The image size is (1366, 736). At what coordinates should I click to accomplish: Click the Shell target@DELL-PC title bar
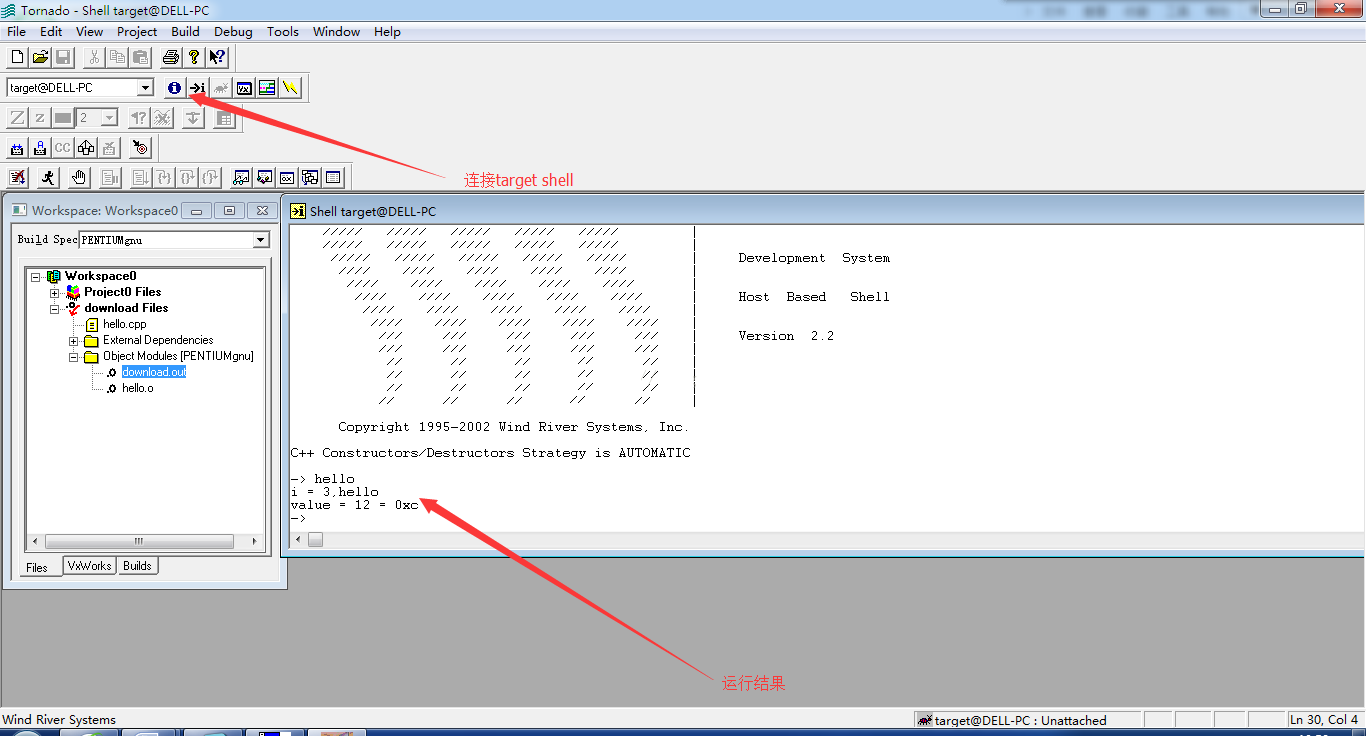823,211
